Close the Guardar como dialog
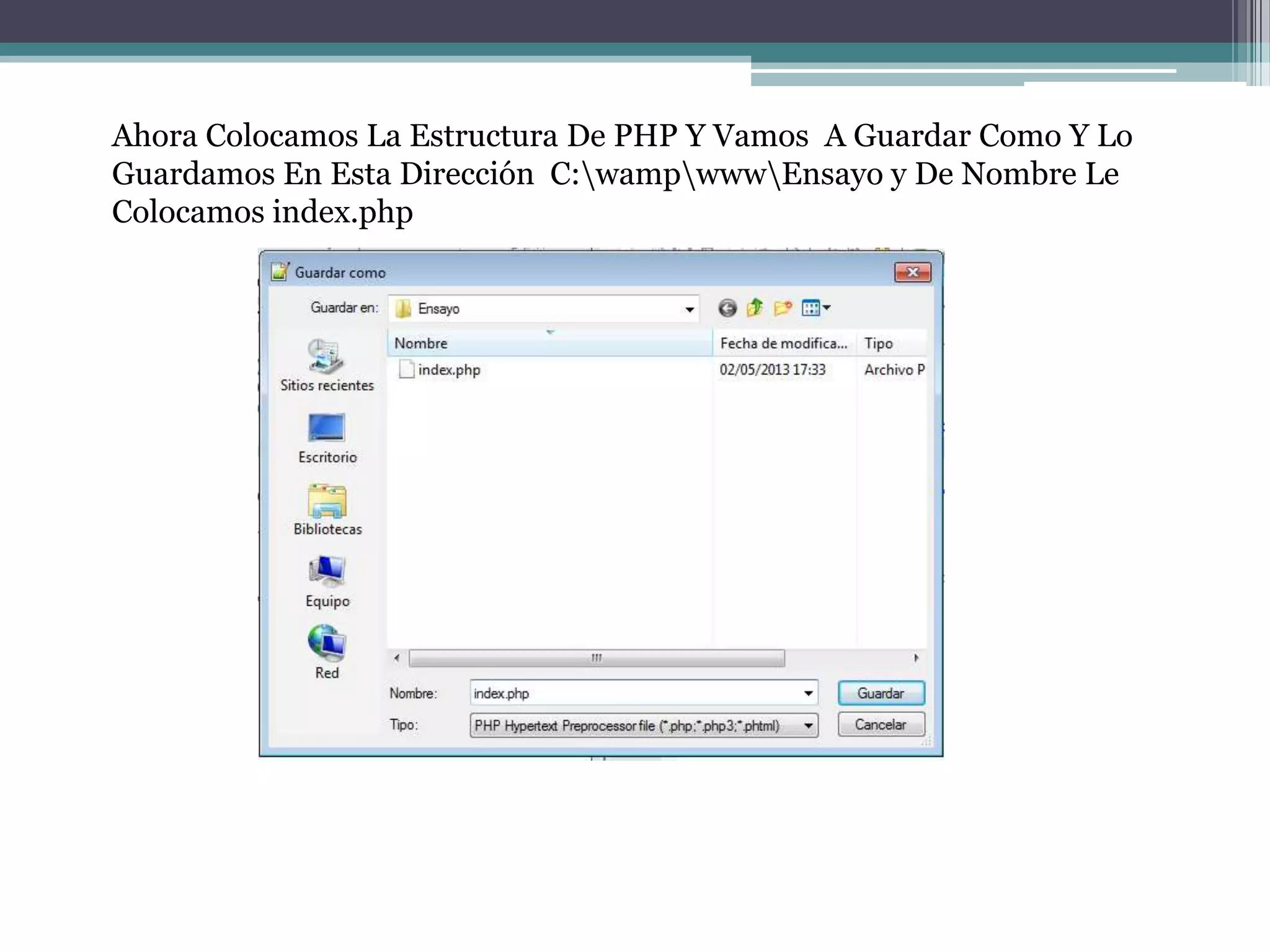The image size is (1270, 952). coord(912,272)
